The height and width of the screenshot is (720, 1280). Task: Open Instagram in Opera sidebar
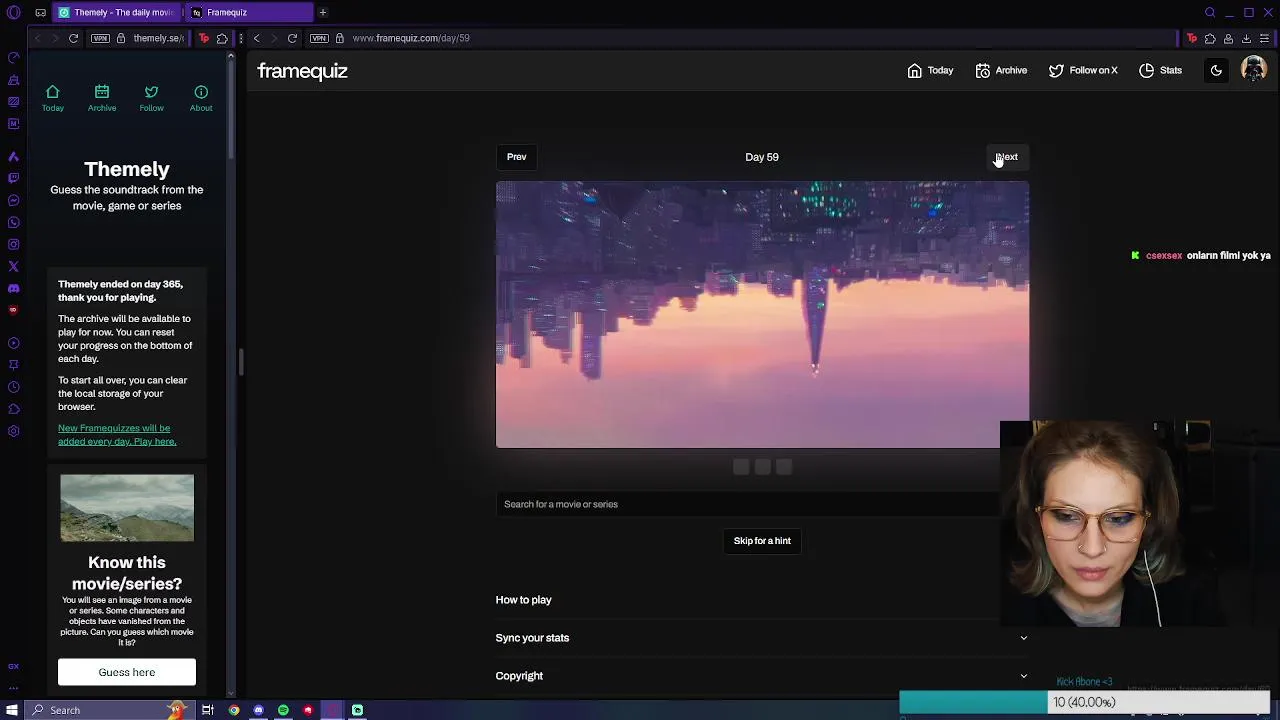click(x=13, y=244)
